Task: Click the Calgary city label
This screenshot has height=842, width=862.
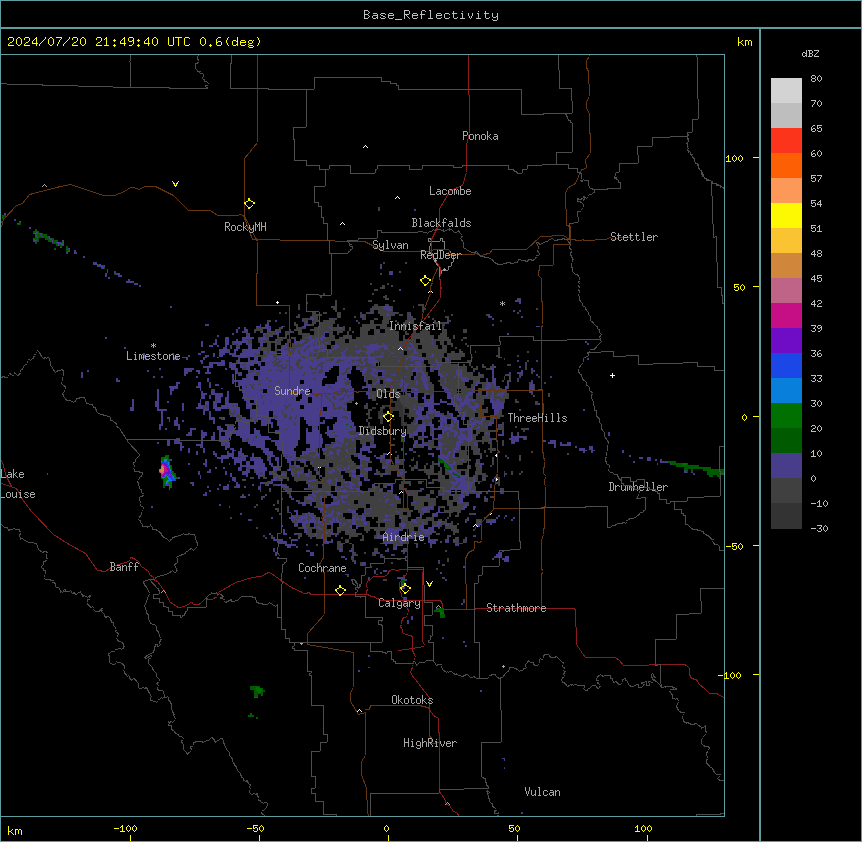Action: pyautogui.click(x=399, y=603)
